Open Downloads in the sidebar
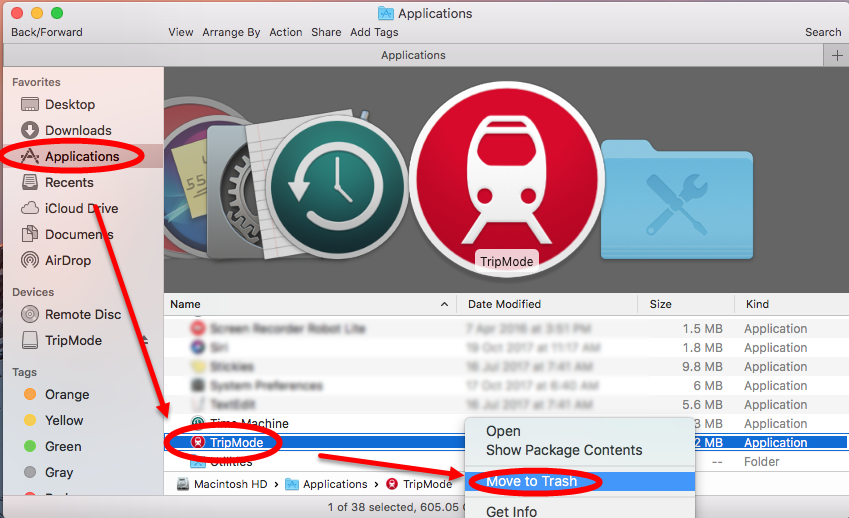This screenshot has width=849, height=518. point(78,130)
